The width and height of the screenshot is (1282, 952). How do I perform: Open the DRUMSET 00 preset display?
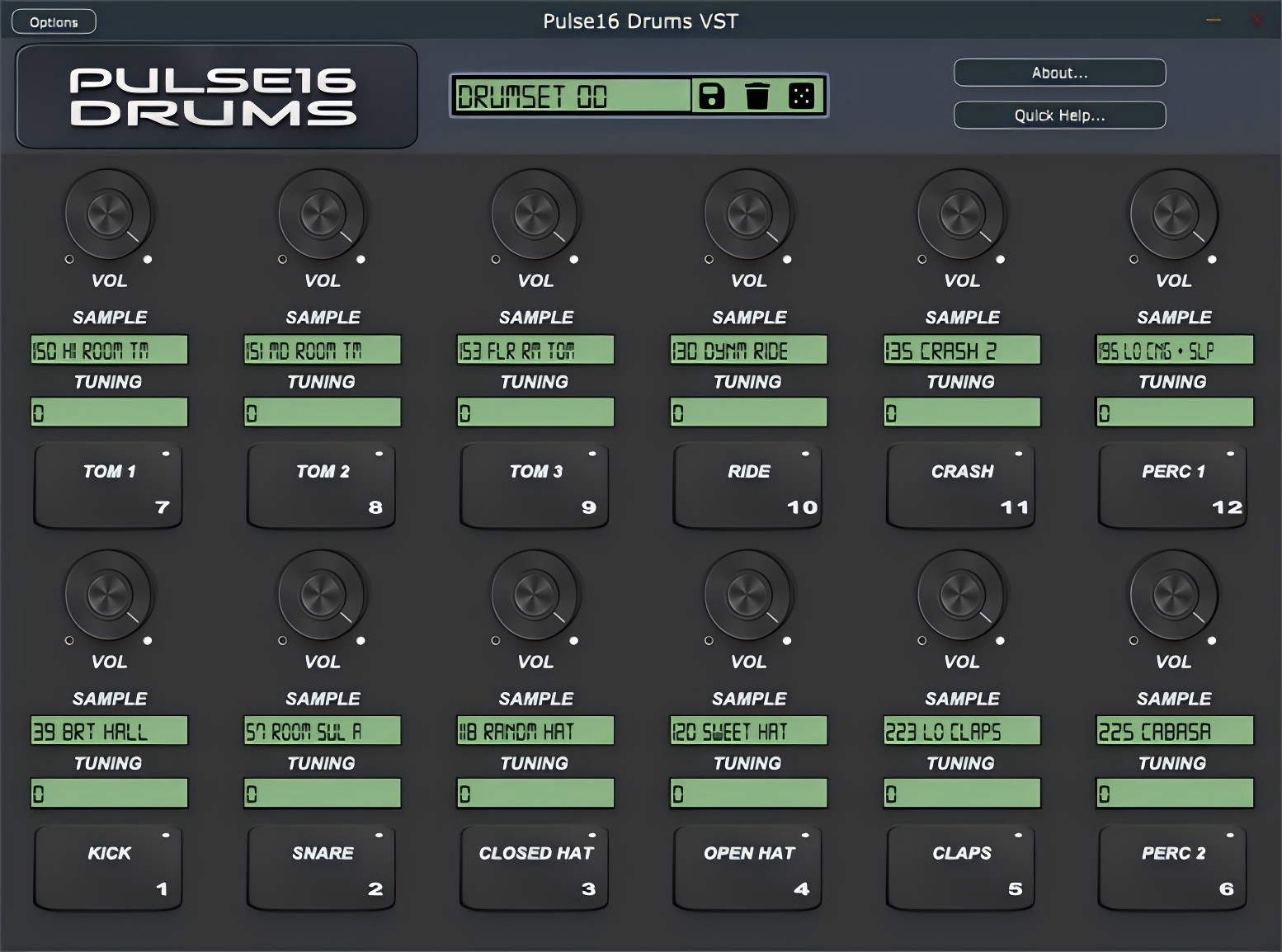[x=572, y=97]
